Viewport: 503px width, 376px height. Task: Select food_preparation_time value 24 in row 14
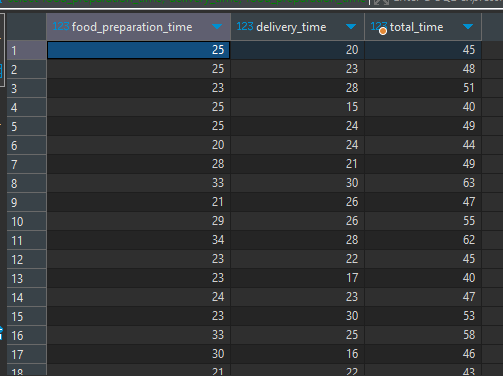click(x=138, y=297)
